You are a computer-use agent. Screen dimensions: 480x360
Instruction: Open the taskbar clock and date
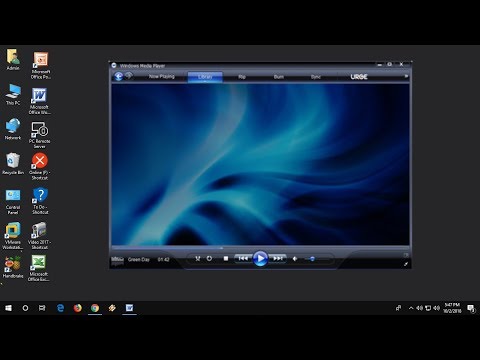[452, 308]
